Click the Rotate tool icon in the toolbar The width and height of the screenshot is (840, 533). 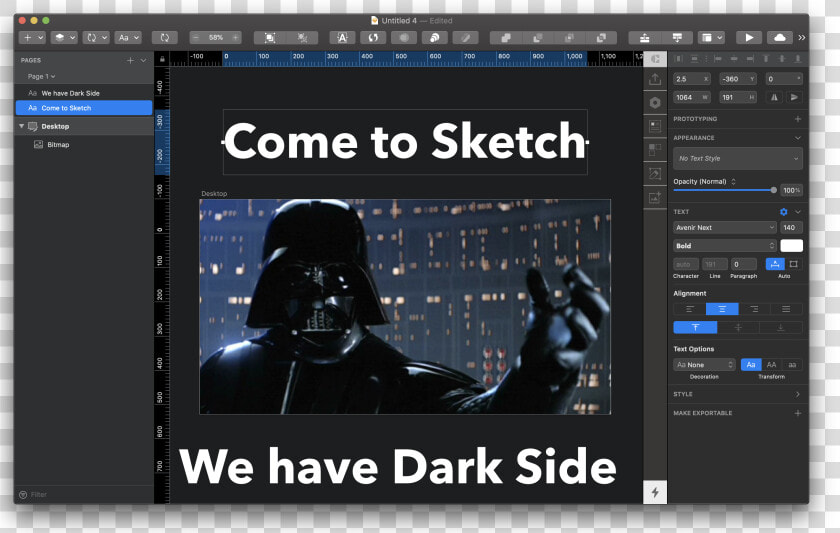click(373, 37)
